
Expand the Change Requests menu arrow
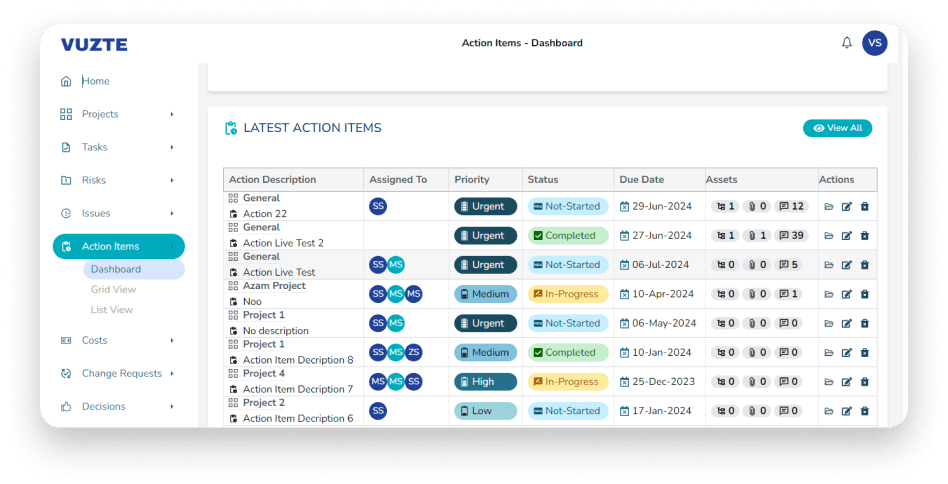[x=172, y=373]
